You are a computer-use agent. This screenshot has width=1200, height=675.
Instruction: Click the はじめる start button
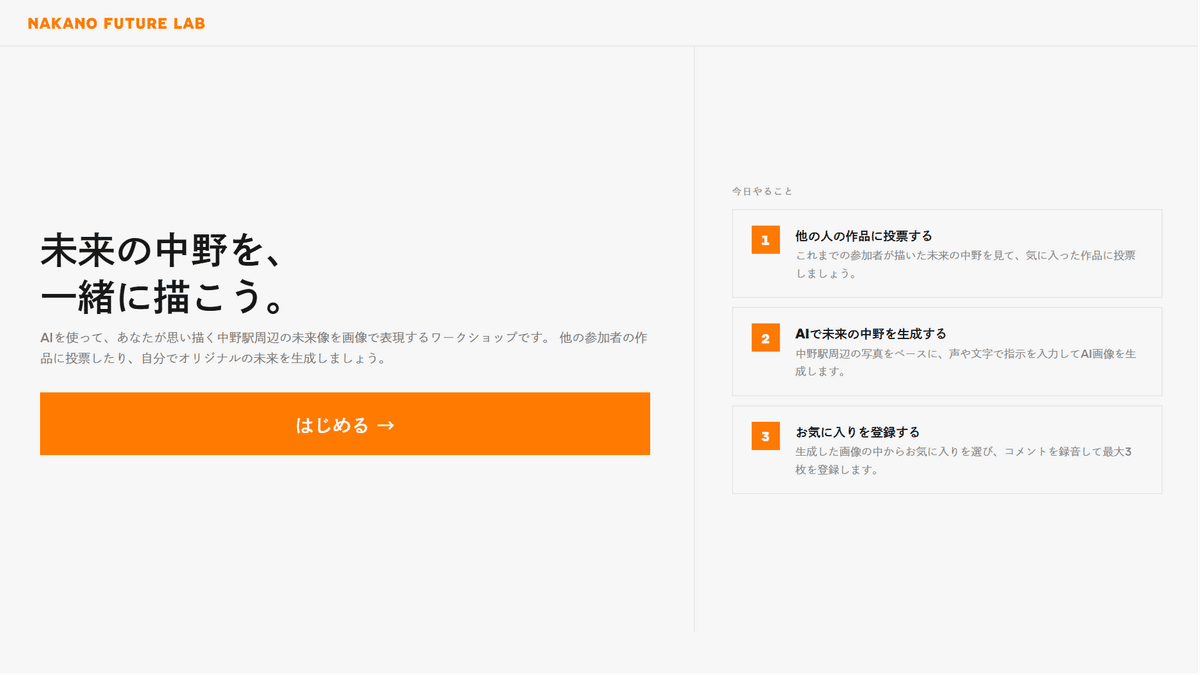(345, 424)
